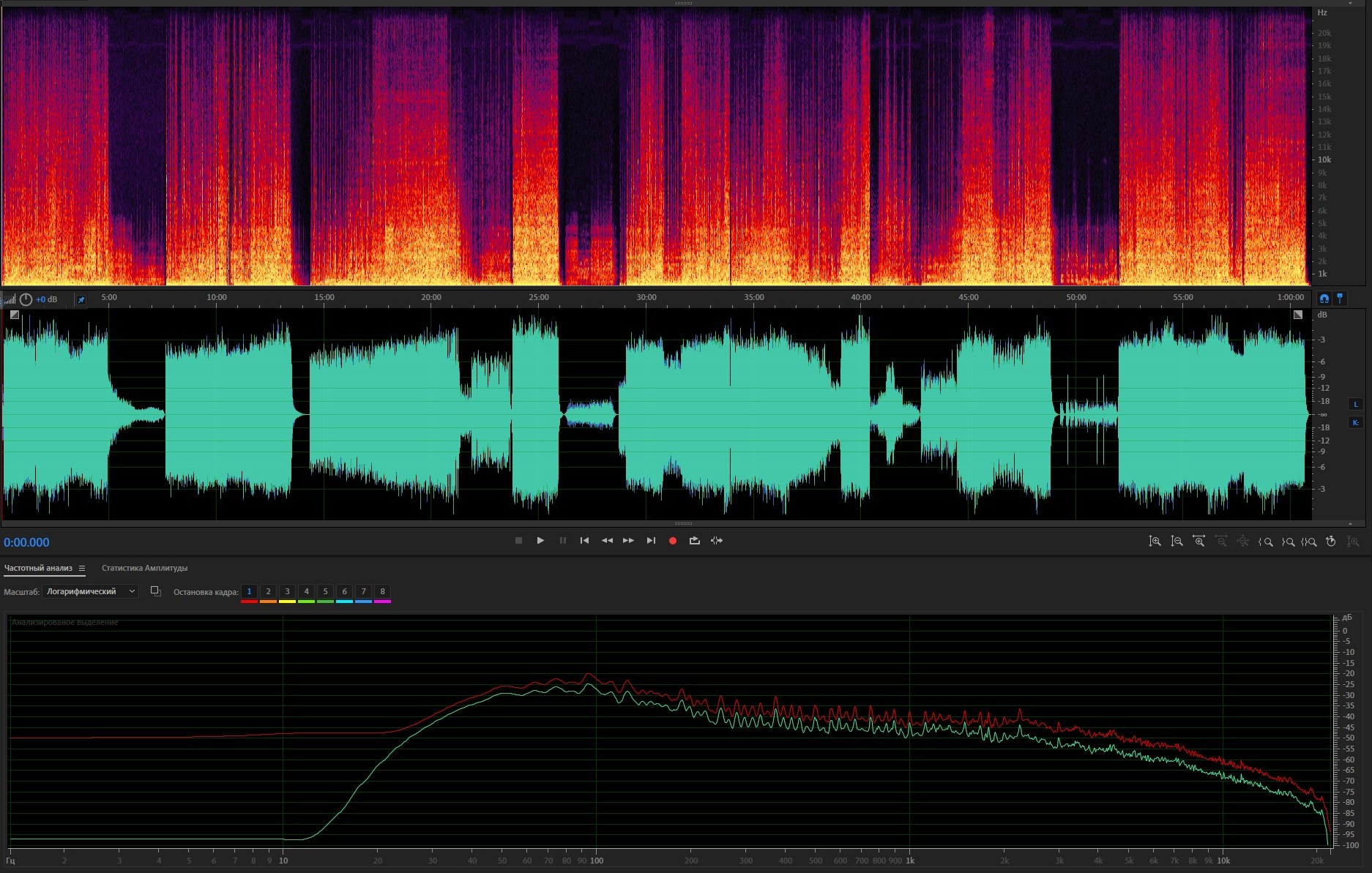Toggle the pin icon beside +0 dB
Screen dimensions: 1372x873
[81, 299]
